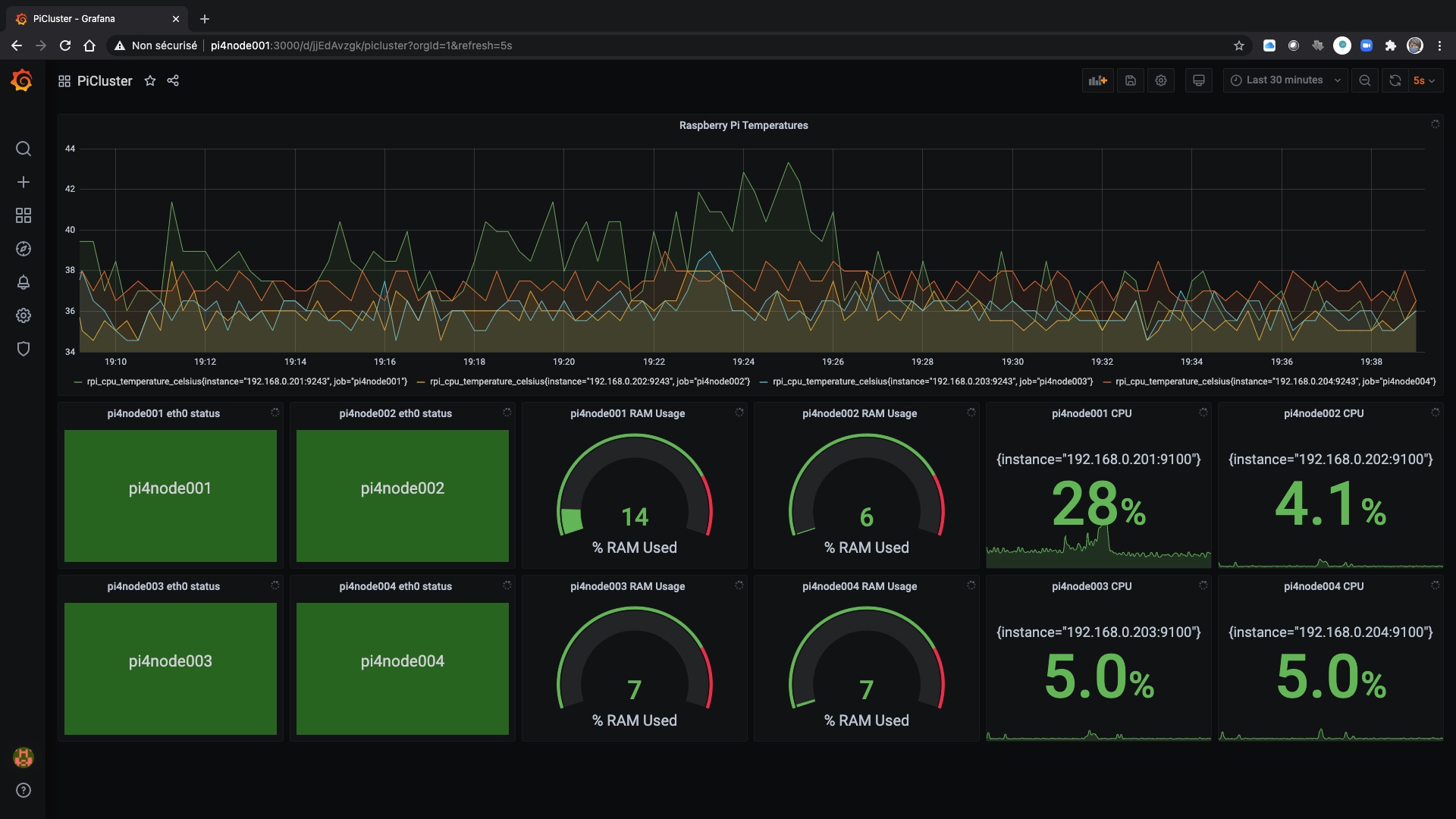
Task: Enable Cycle view mode (TV icon)
Action: [1198, 80]
